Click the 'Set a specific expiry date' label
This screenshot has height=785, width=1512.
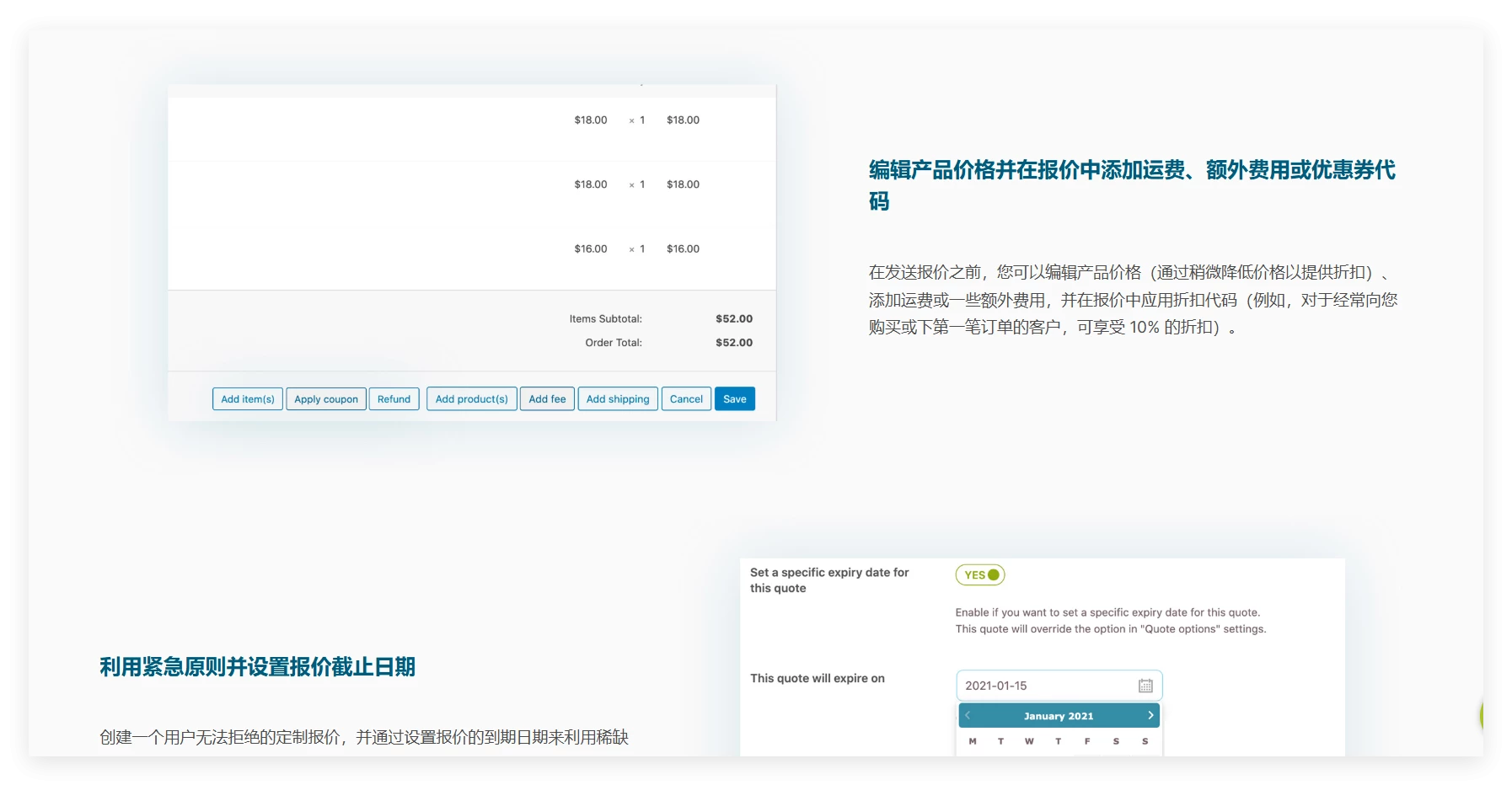click(x=829, y=580)
